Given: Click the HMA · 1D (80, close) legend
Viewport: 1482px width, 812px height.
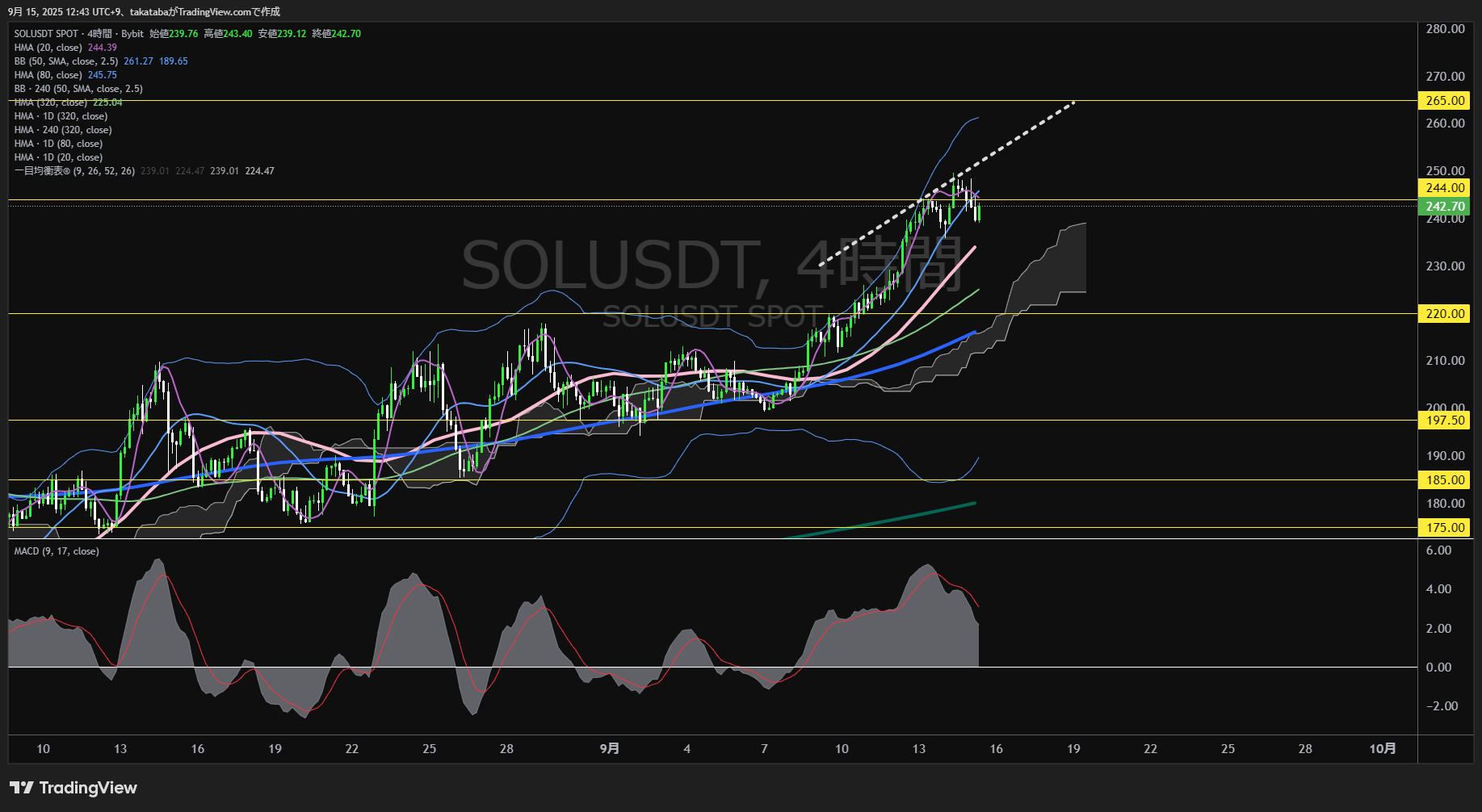Looking at the screenshot, I should (58, 144).
